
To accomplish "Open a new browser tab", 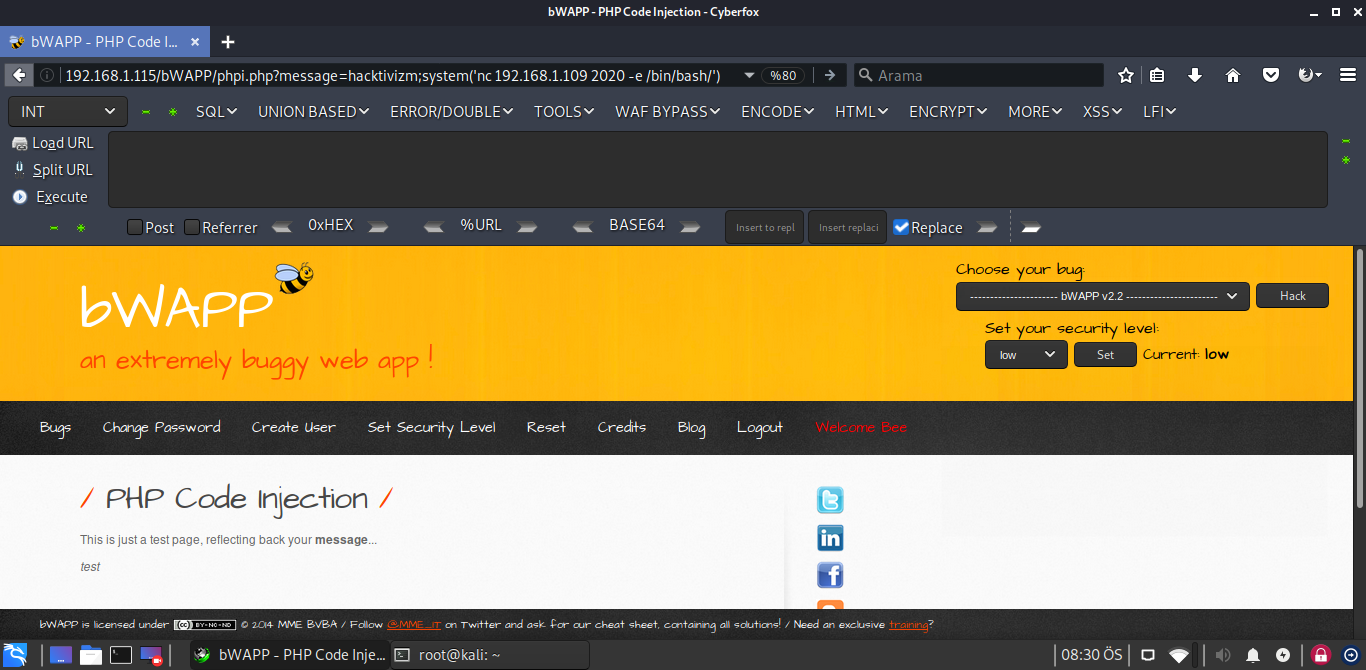I will (x=228, y=42).
